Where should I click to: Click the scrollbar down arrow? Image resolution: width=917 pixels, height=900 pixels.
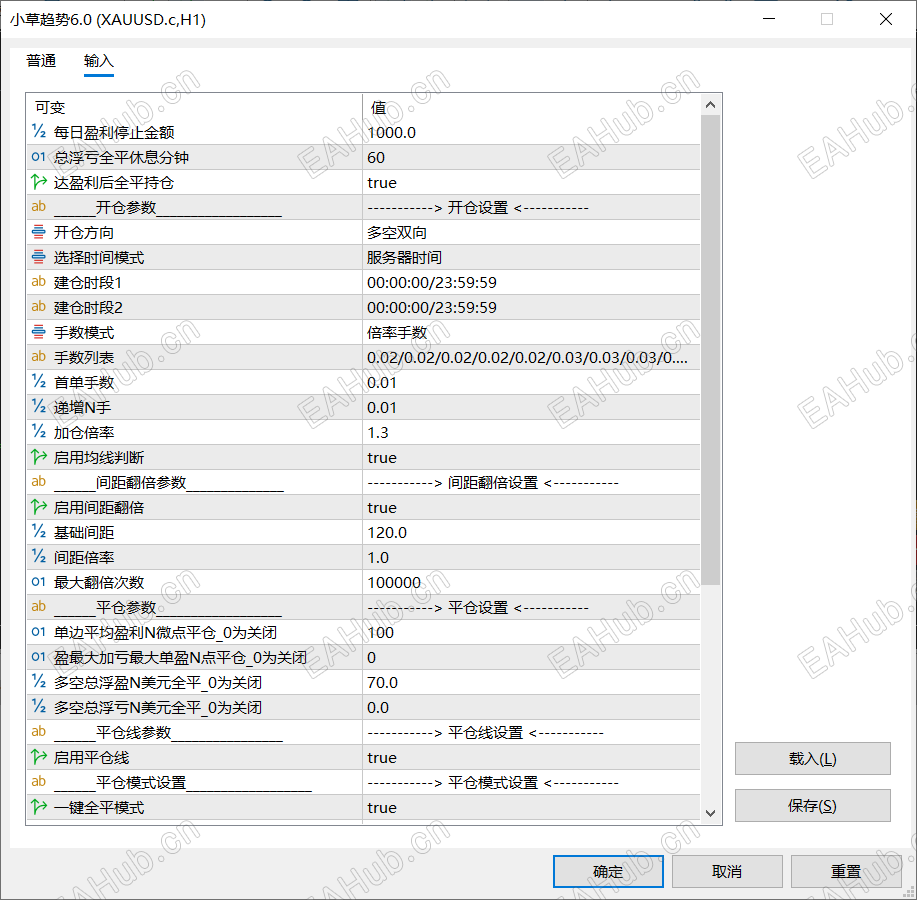tap(711, 813)
